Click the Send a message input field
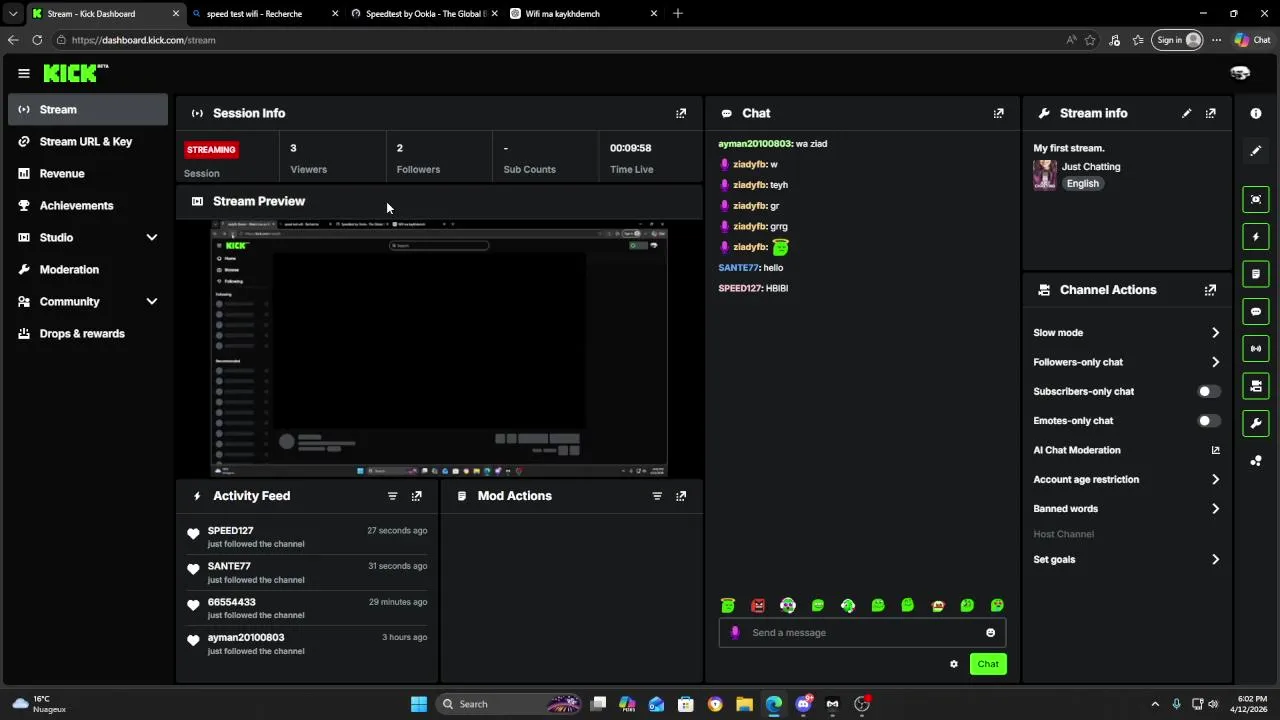Image resolution: width=1280 pixels, height=720 pixels. click(x=862, y=632)
